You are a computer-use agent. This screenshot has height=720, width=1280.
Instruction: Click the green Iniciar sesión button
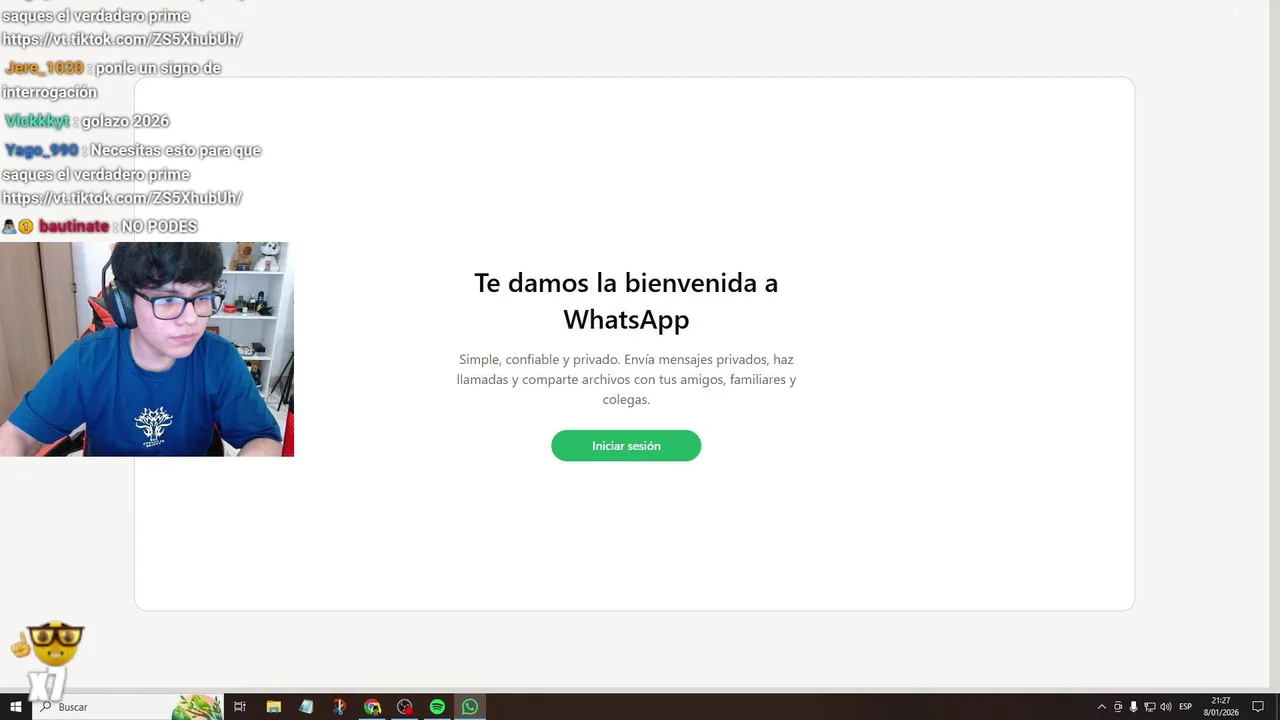tap(626, 446)
